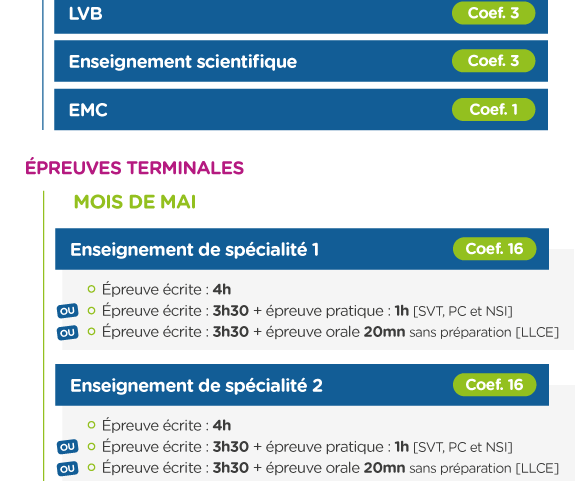Select the EMC bar

pos(301,109)
